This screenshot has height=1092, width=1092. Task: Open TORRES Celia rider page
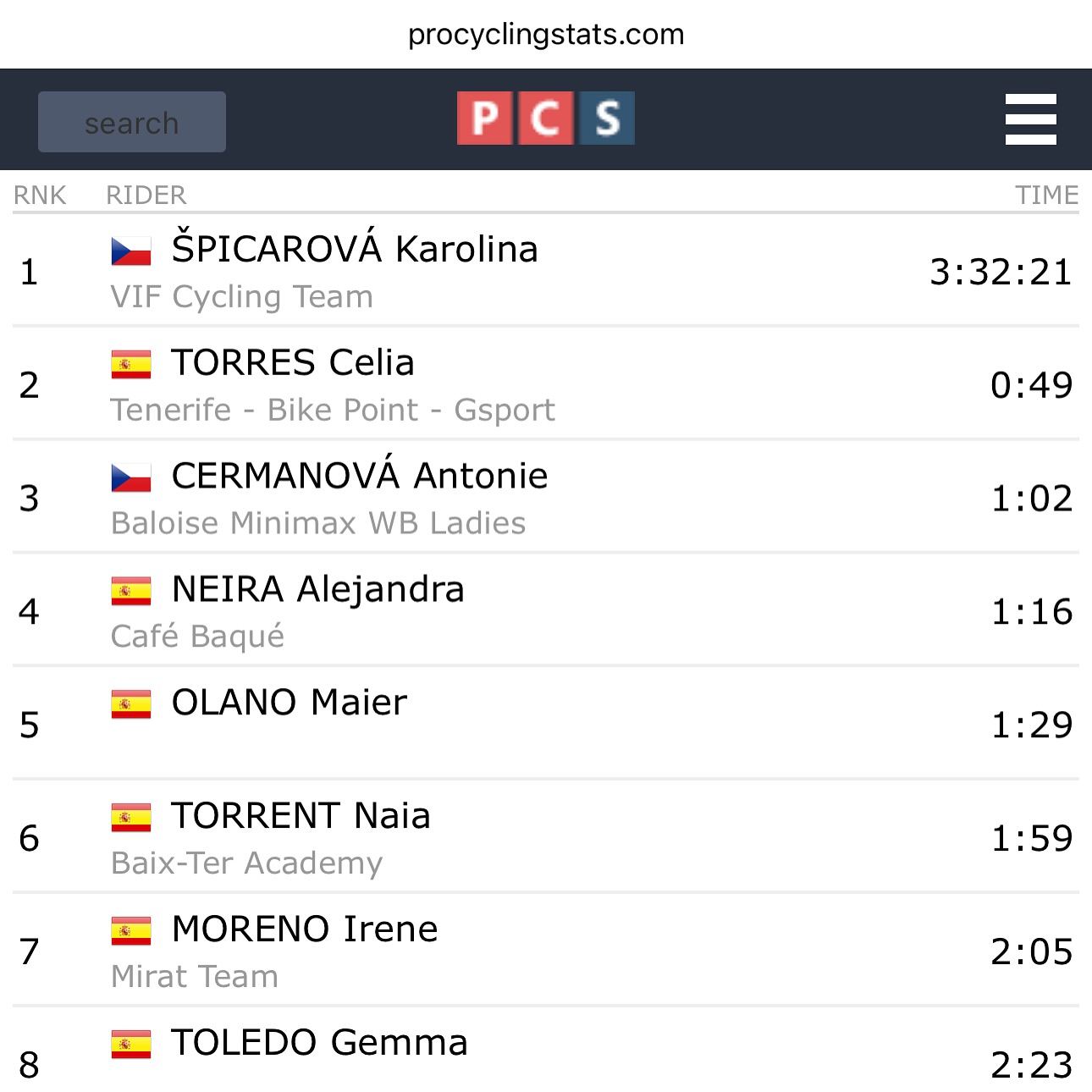pyautogui.click(x=293, y=363)
